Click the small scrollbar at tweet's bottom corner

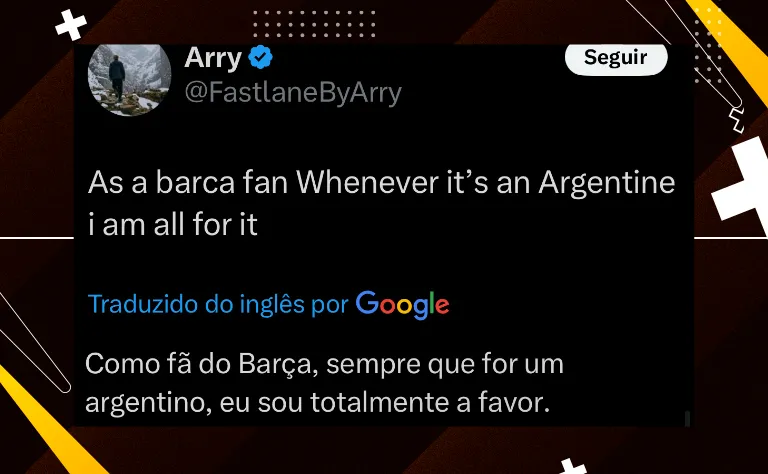pyautogui.click(x=687, y=419)
